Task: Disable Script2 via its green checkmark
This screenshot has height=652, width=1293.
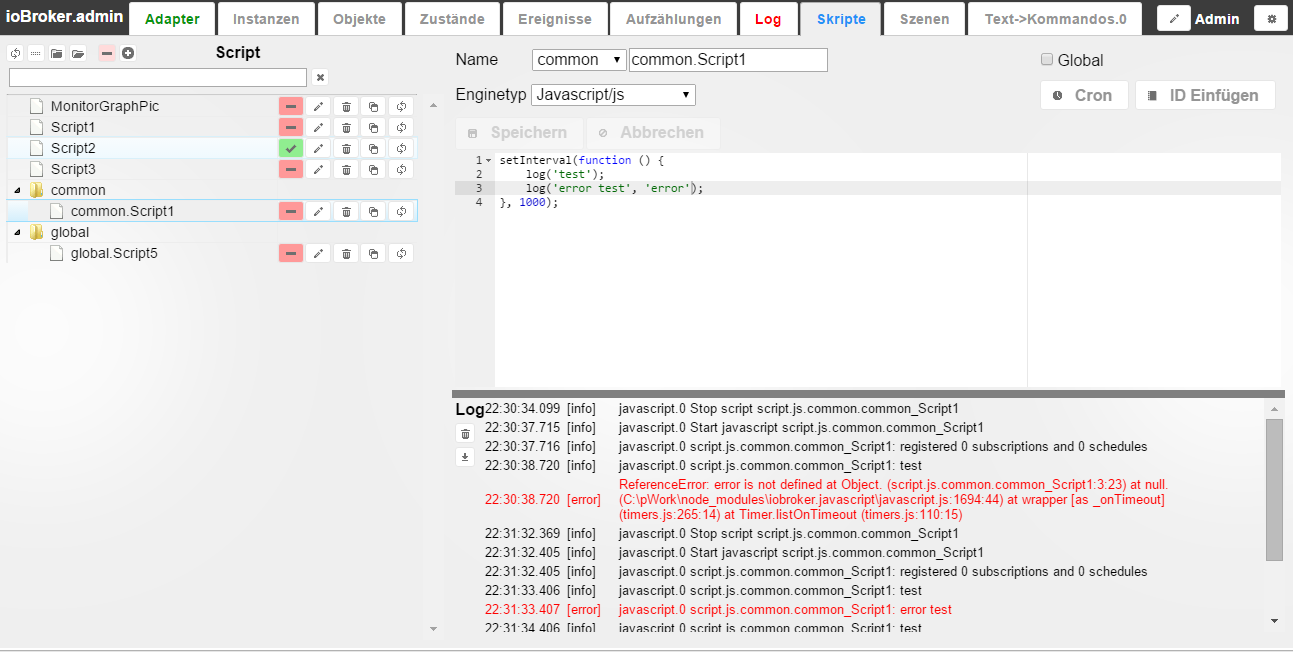Action: click(291, 148)
